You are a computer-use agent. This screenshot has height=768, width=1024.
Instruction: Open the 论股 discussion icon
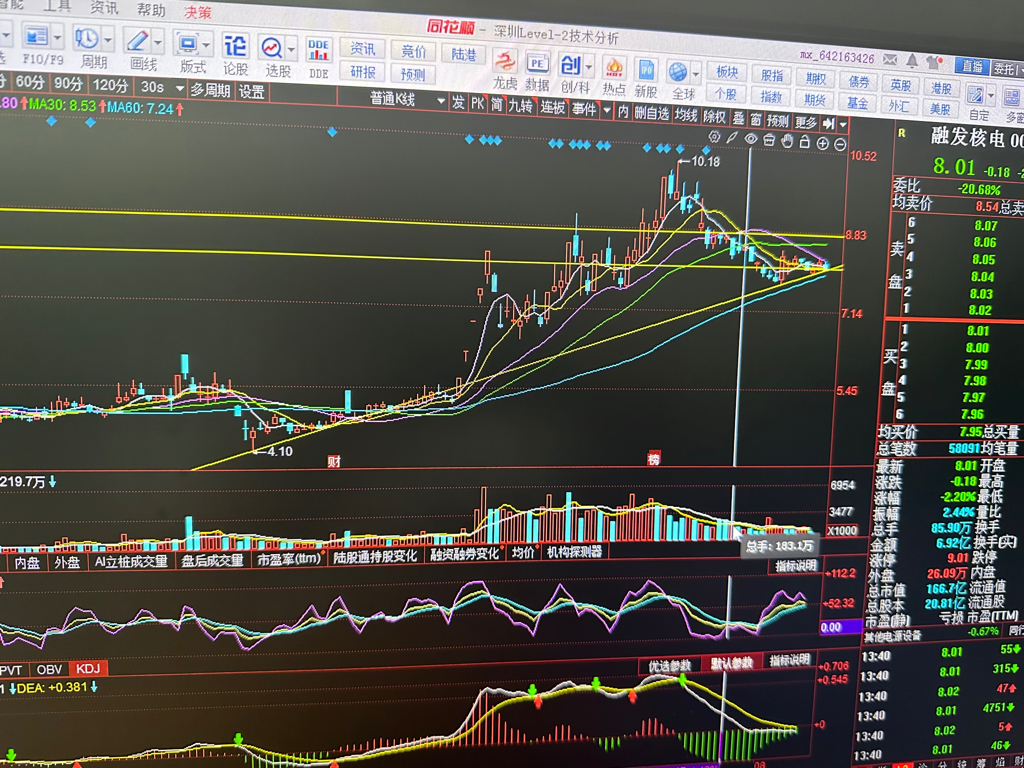pyautogui.click(x=235, y=46)
